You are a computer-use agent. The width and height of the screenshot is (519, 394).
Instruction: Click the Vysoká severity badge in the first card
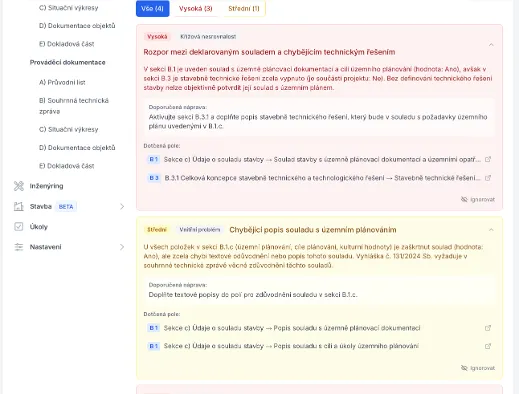157,37
